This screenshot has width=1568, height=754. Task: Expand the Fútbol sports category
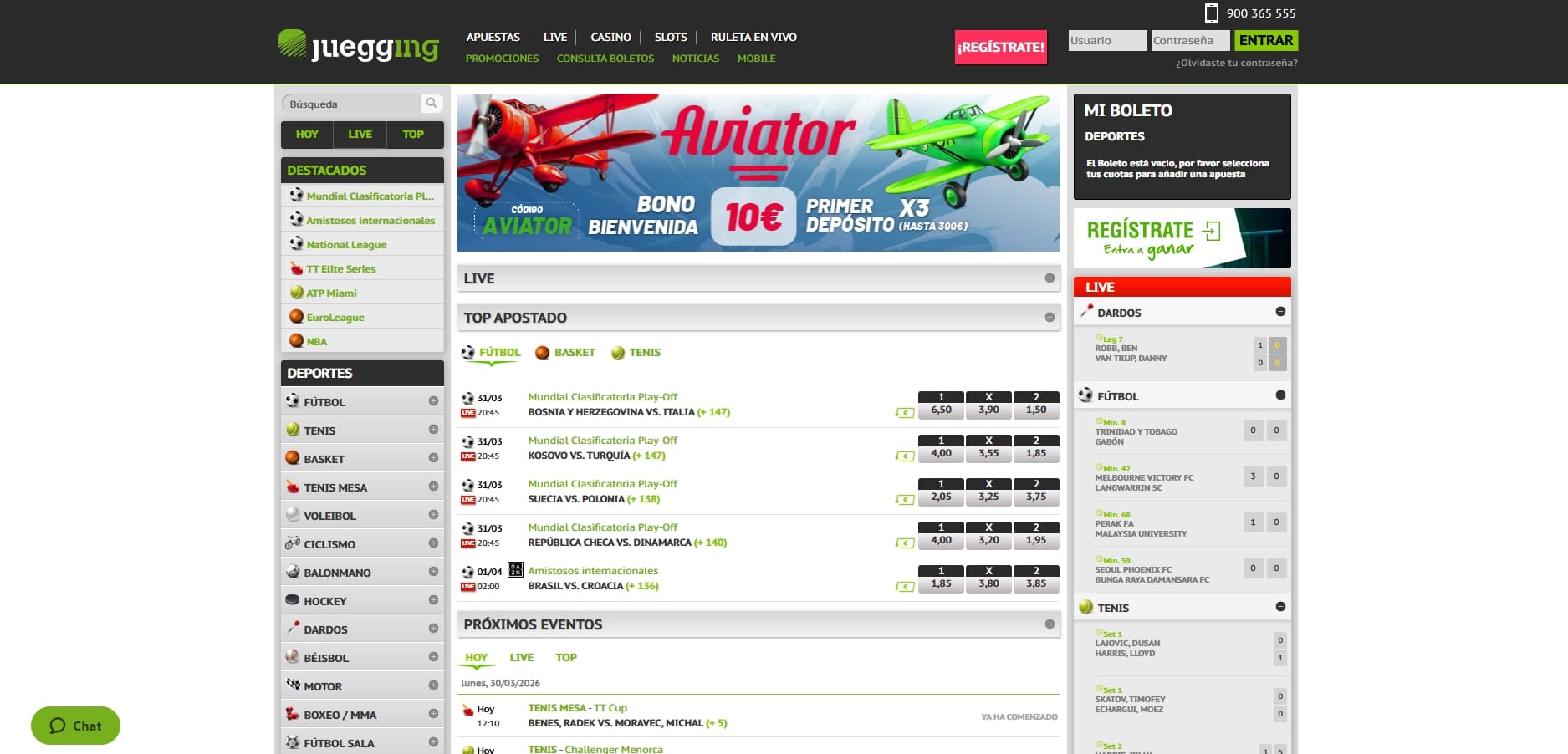pos(433,401)
